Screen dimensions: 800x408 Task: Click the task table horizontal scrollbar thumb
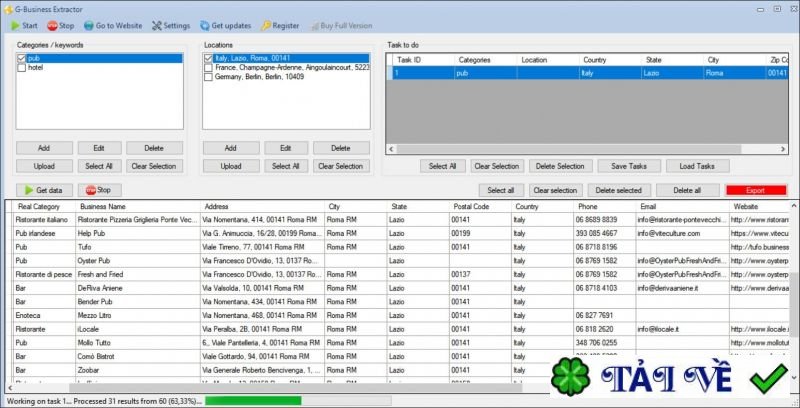pyautogui.click(x=568, y=149)
